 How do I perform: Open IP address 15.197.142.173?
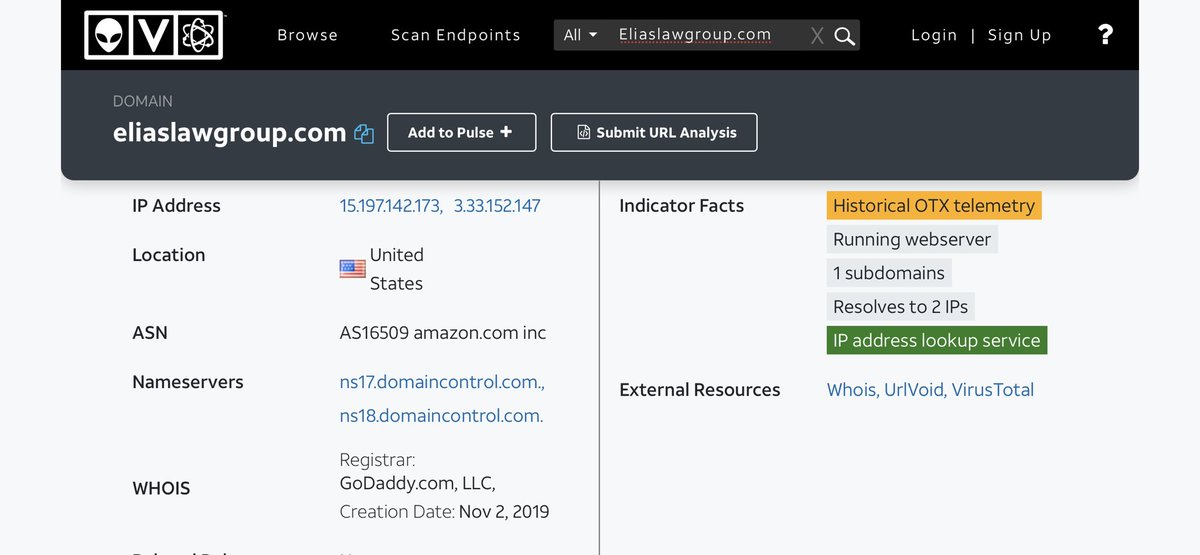[x=390, y=206]
